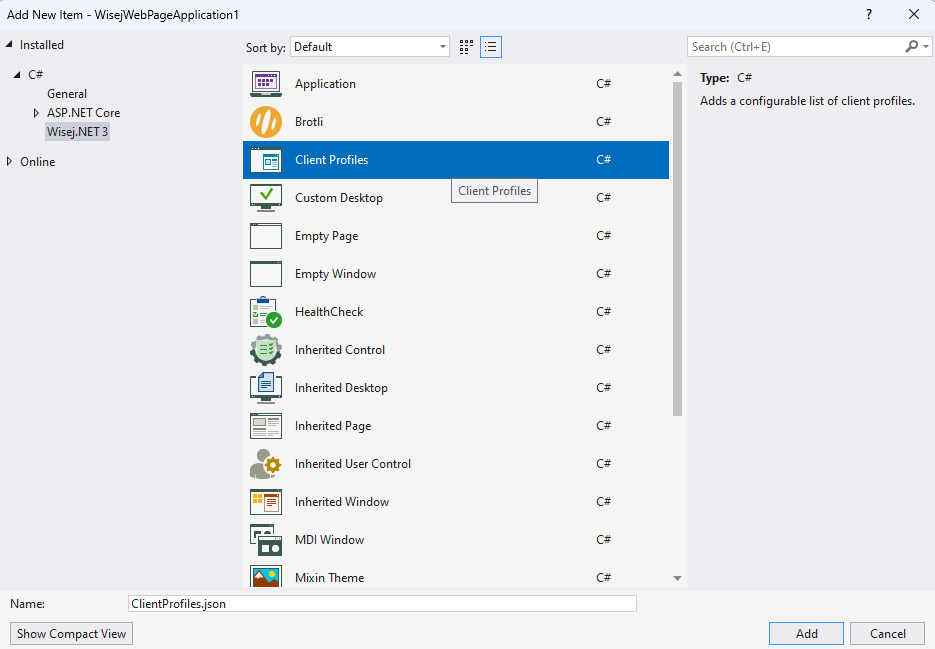Click the Client Profiles template icon
The image size is (935, 649).
(266, 160)
